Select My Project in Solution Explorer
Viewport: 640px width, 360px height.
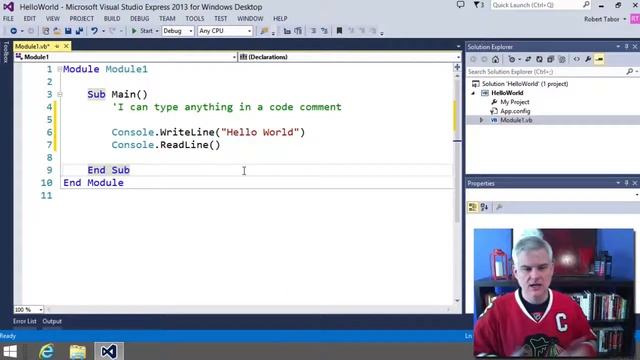tap(514, 102)
